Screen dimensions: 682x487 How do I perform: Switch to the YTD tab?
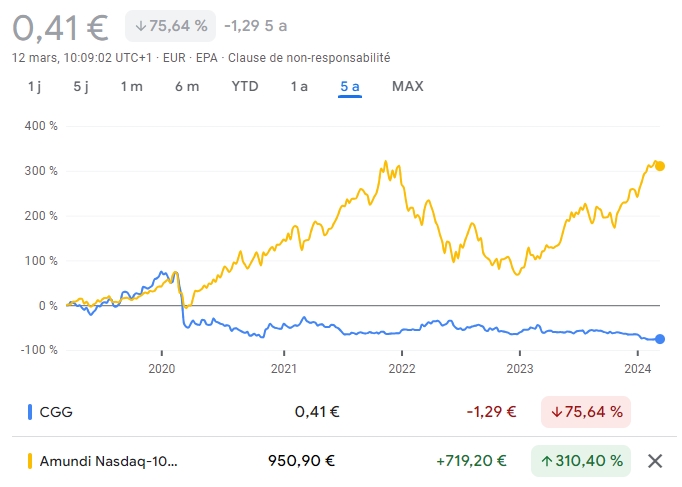[x=245, y=86]
